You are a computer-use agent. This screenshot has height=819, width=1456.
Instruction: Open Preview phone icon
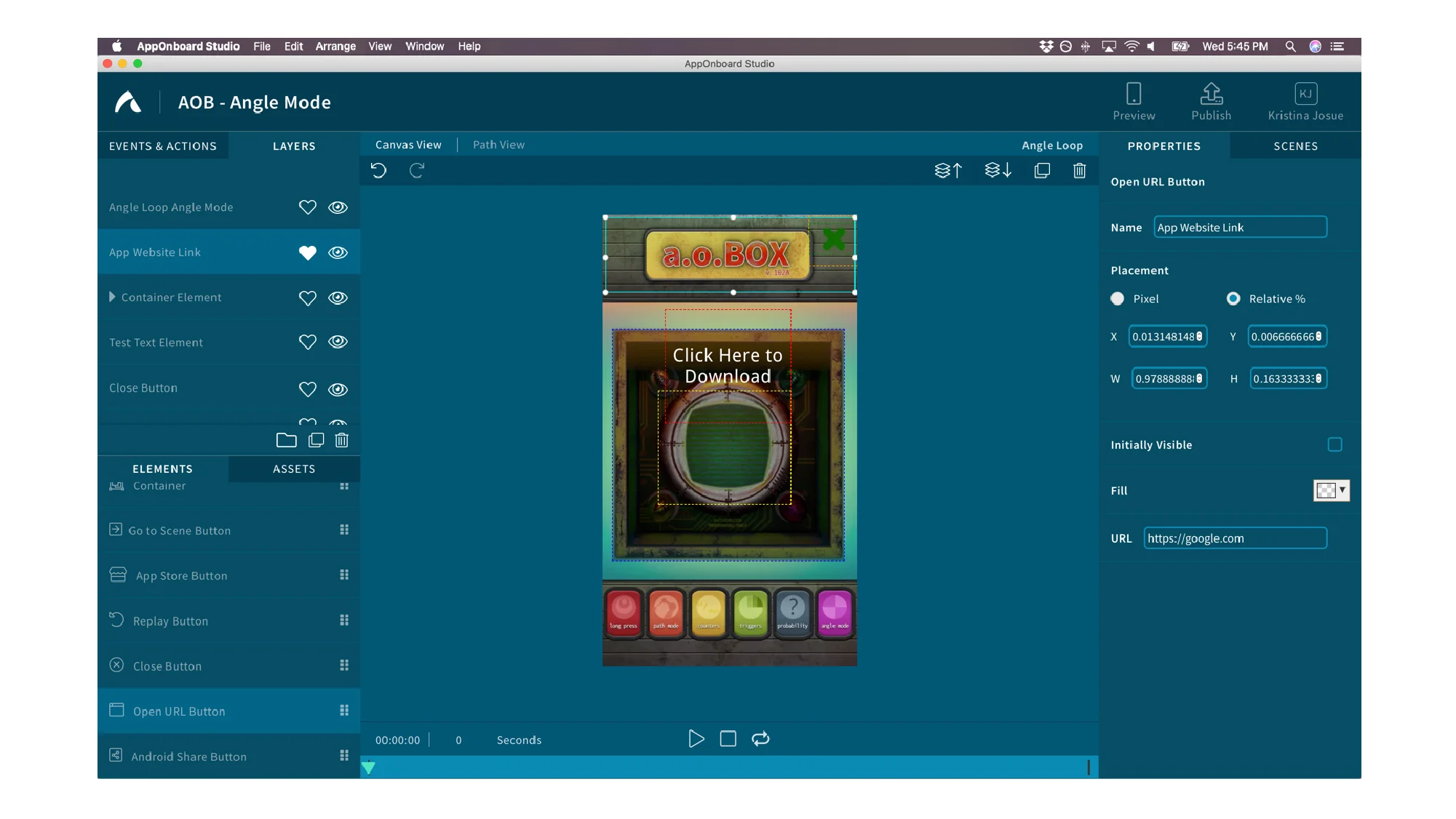pos(1134,93)
